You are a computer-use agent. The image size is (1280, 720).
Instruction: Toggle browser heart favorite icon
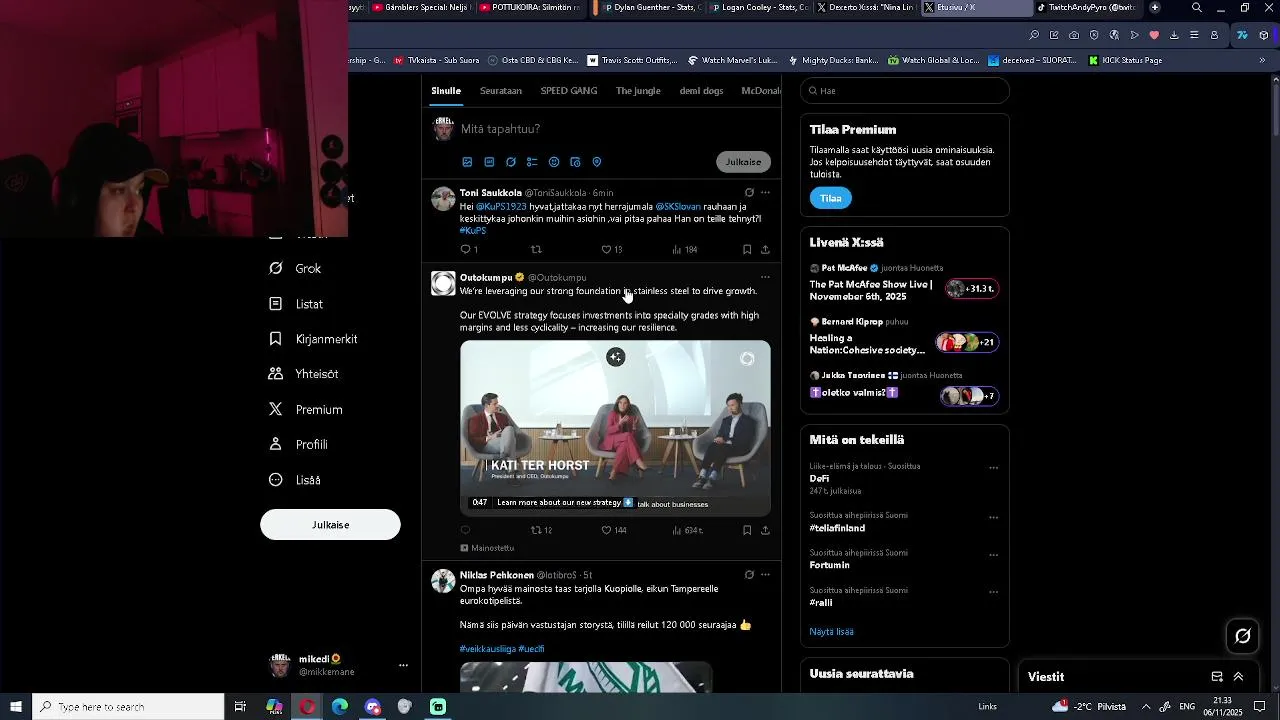(x=1154, y=35)
